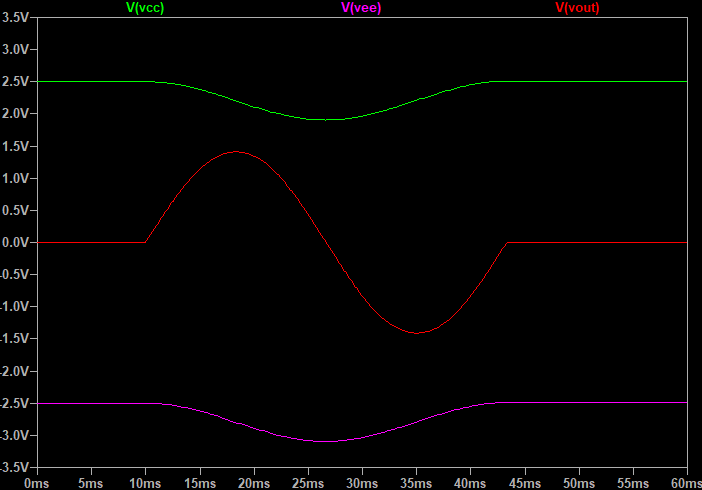This screenshot has height=490, width=702.
Task: Click the positive peak of the red waveform
Action: [236, 152]
